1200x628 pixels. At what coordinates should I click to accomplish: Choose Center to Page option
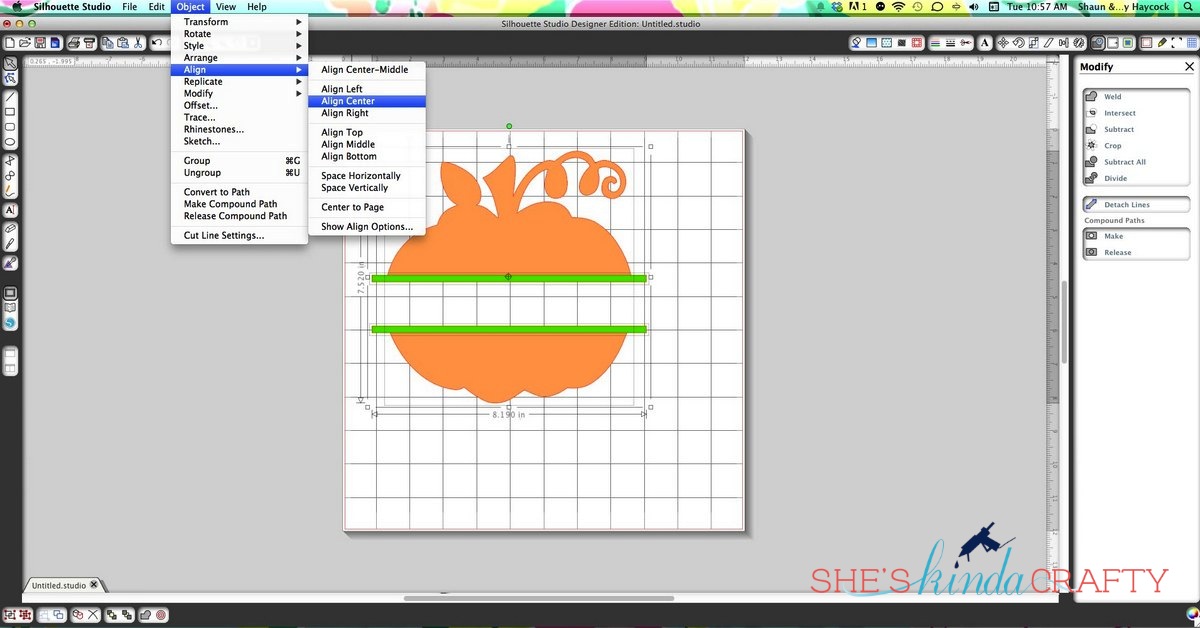point(367,207)
